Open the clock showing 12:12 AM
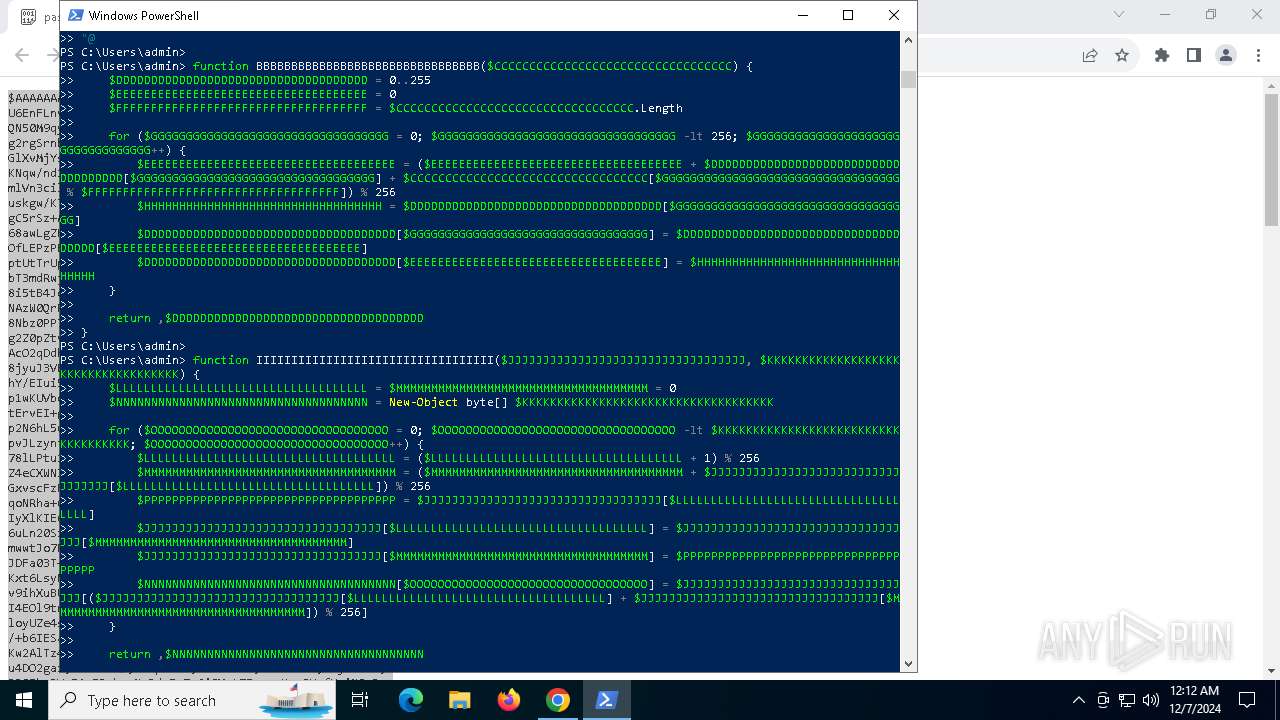Image resolution: width=1280 pixels, height=720 pixels. click(x=1194, y=700)
